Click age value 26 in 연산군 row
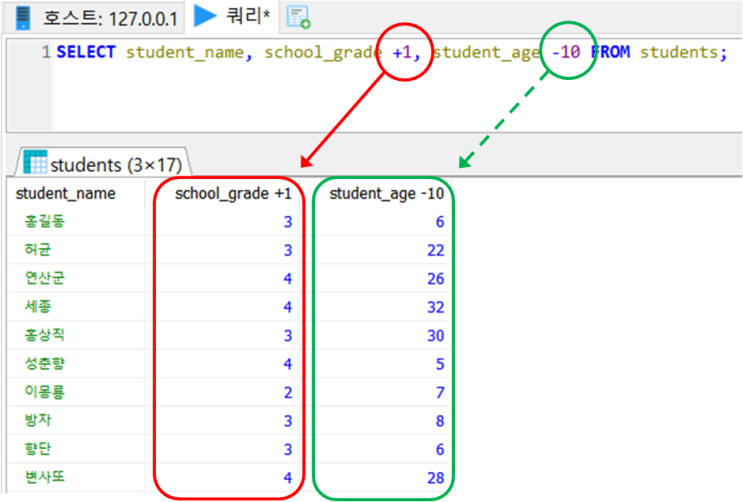This screenshot has width=743, height=502. click(435, 279)
